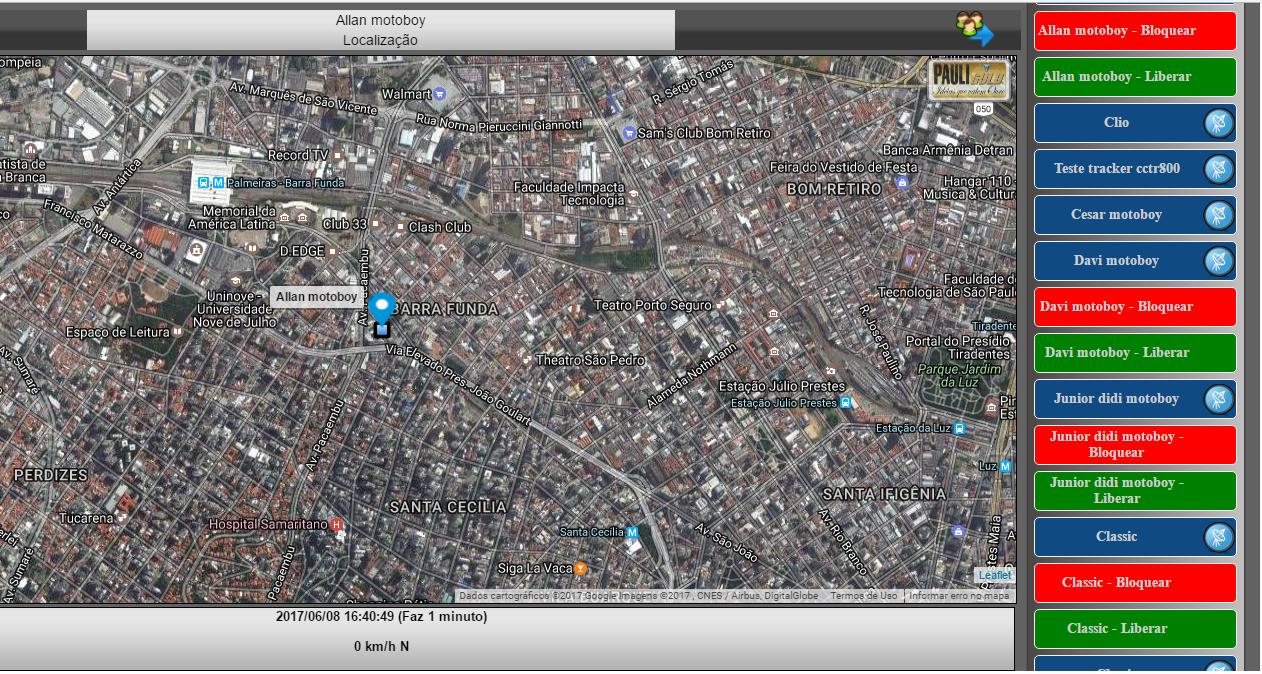The width and height of the screenshot is (1262, 674).
Task: Click the Estação da Luz train icon
Action: pos(959,428)
